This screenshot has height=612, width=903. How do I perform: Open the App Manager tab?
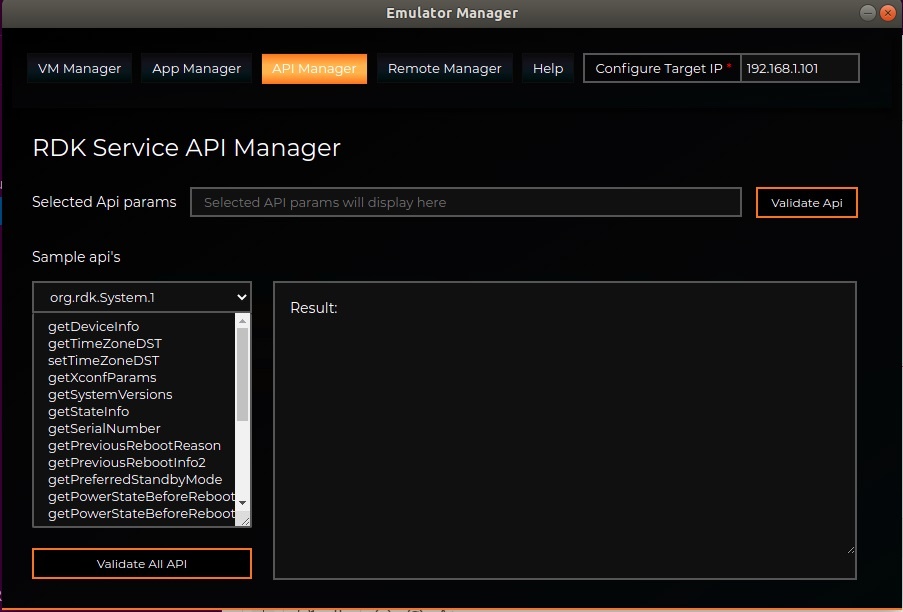pos(196,69)
